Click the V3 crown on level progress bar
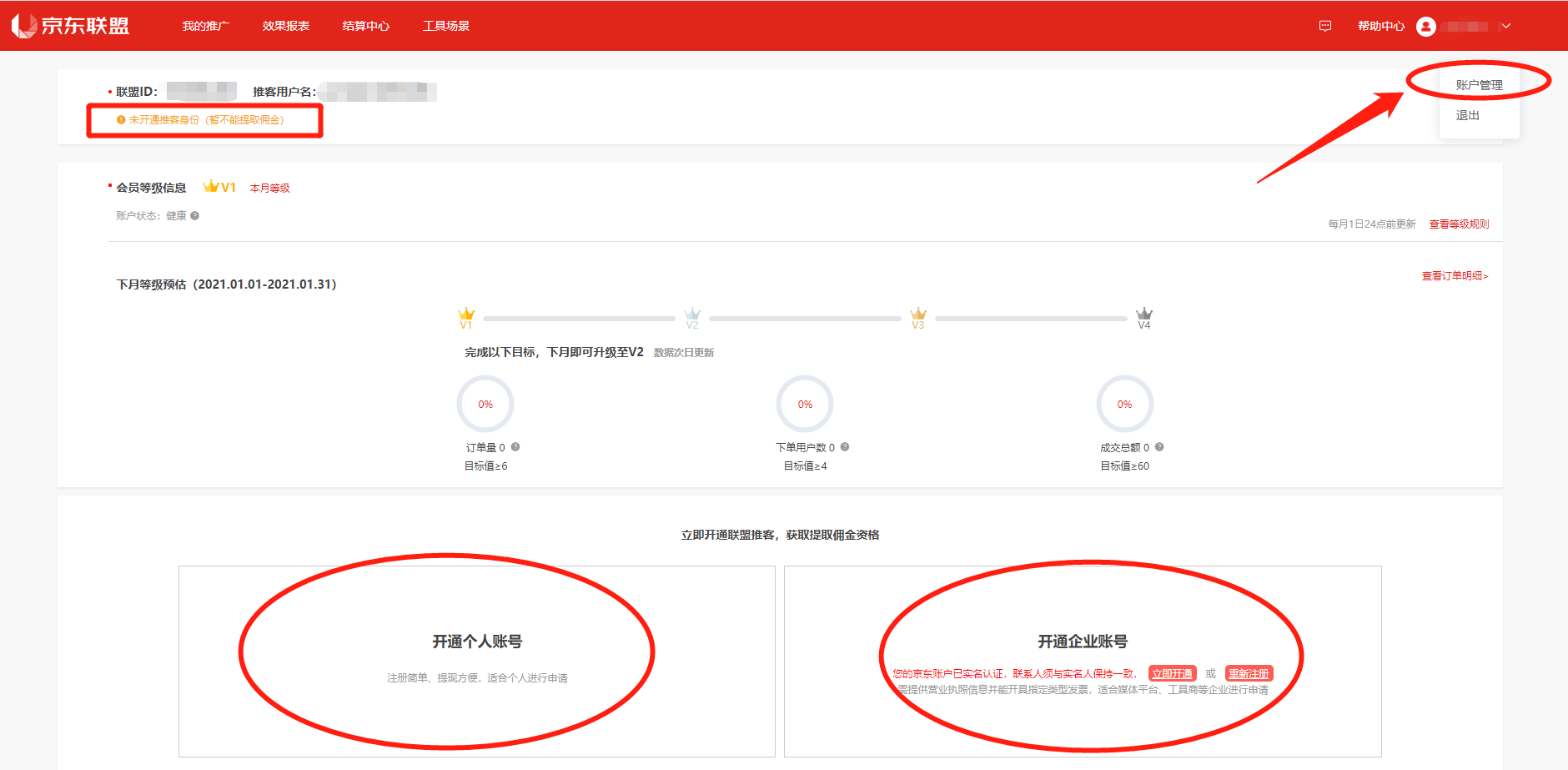Screen dimensions: 1568x770 [918, 318]
